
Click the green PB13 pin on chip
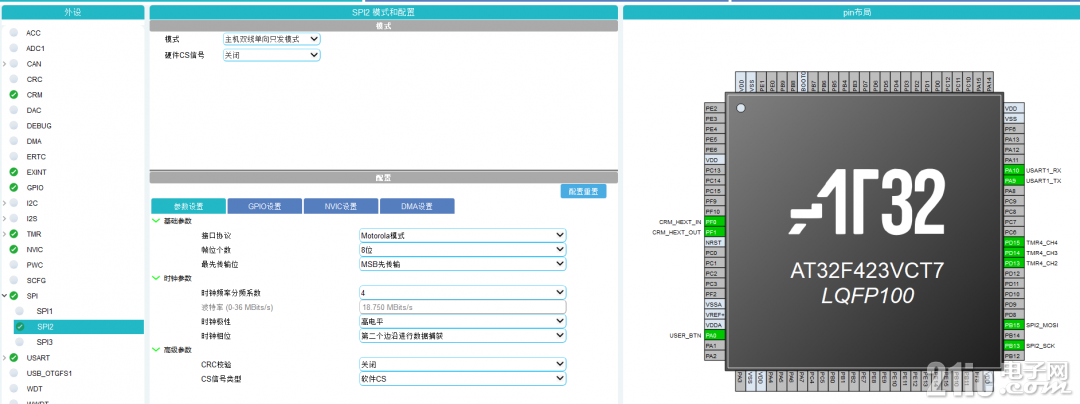tap(1012, 345)
